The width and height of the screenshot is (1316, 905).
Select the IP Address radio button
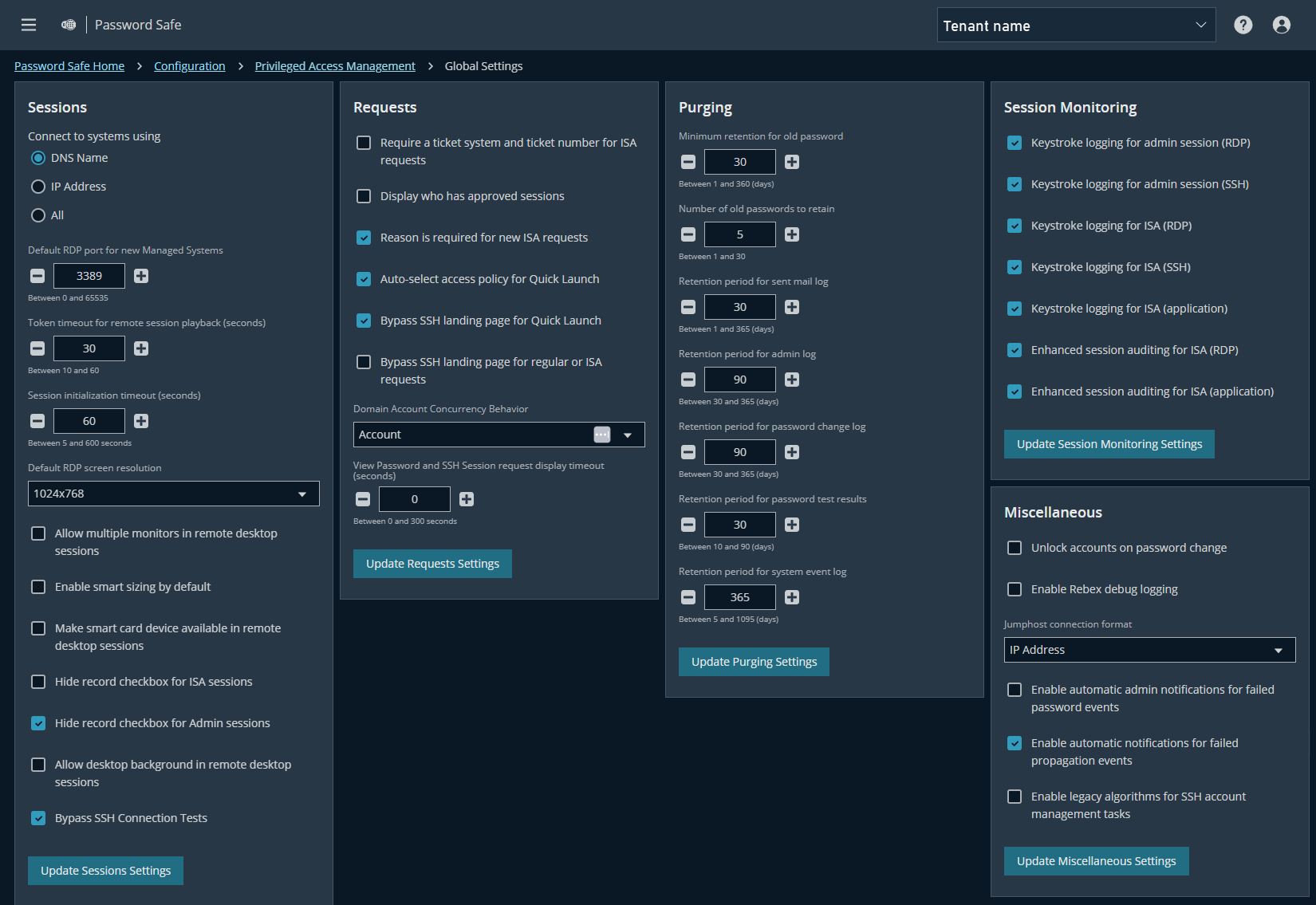(37, 186)
